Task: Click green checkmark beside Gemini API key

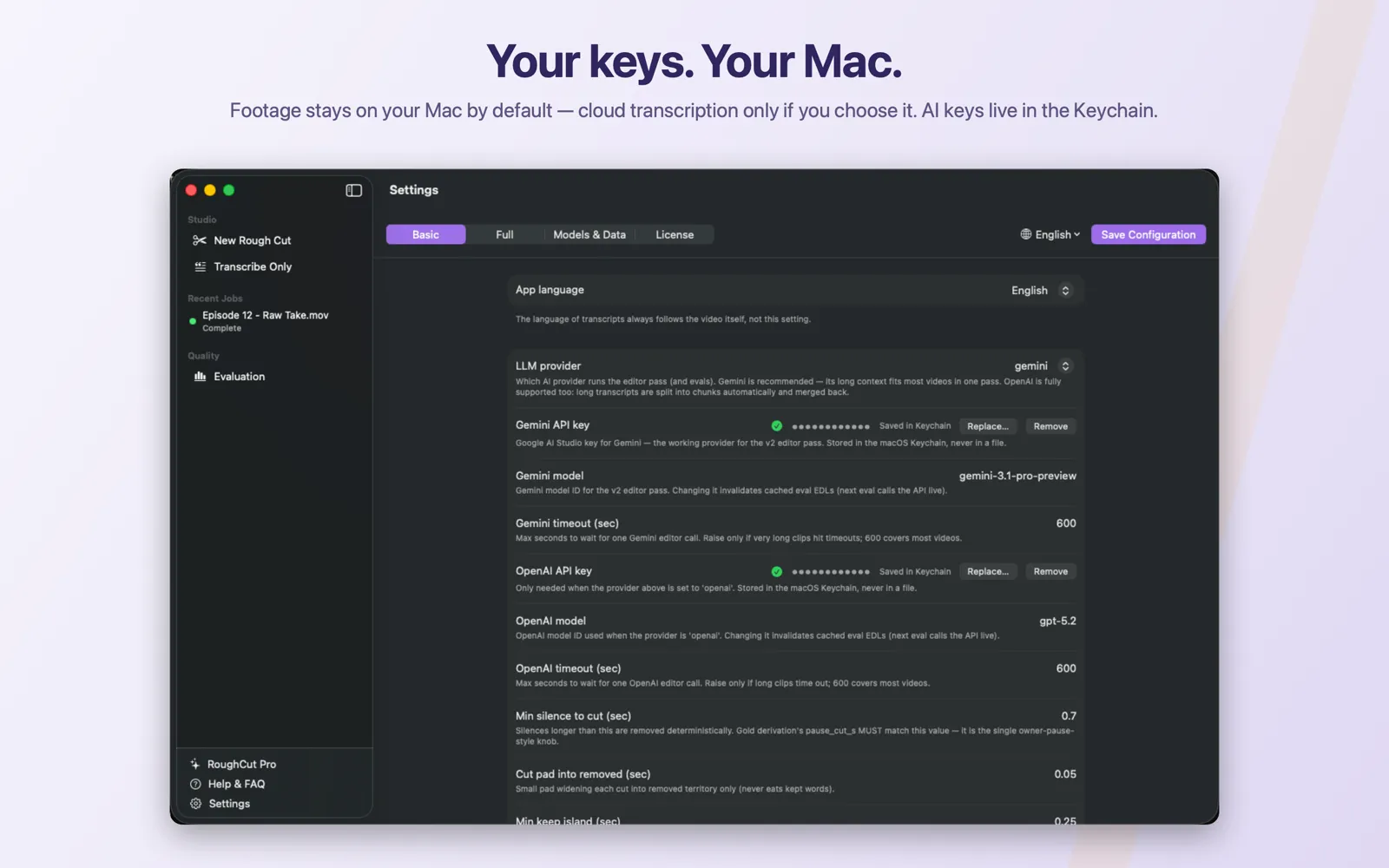Action: point(776,426)
